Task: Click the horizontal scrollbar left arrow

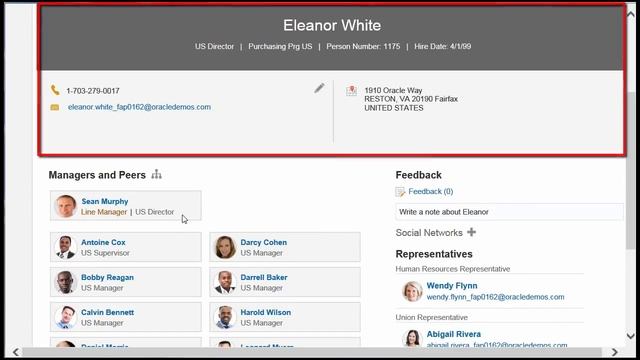Action: point(16,352)
